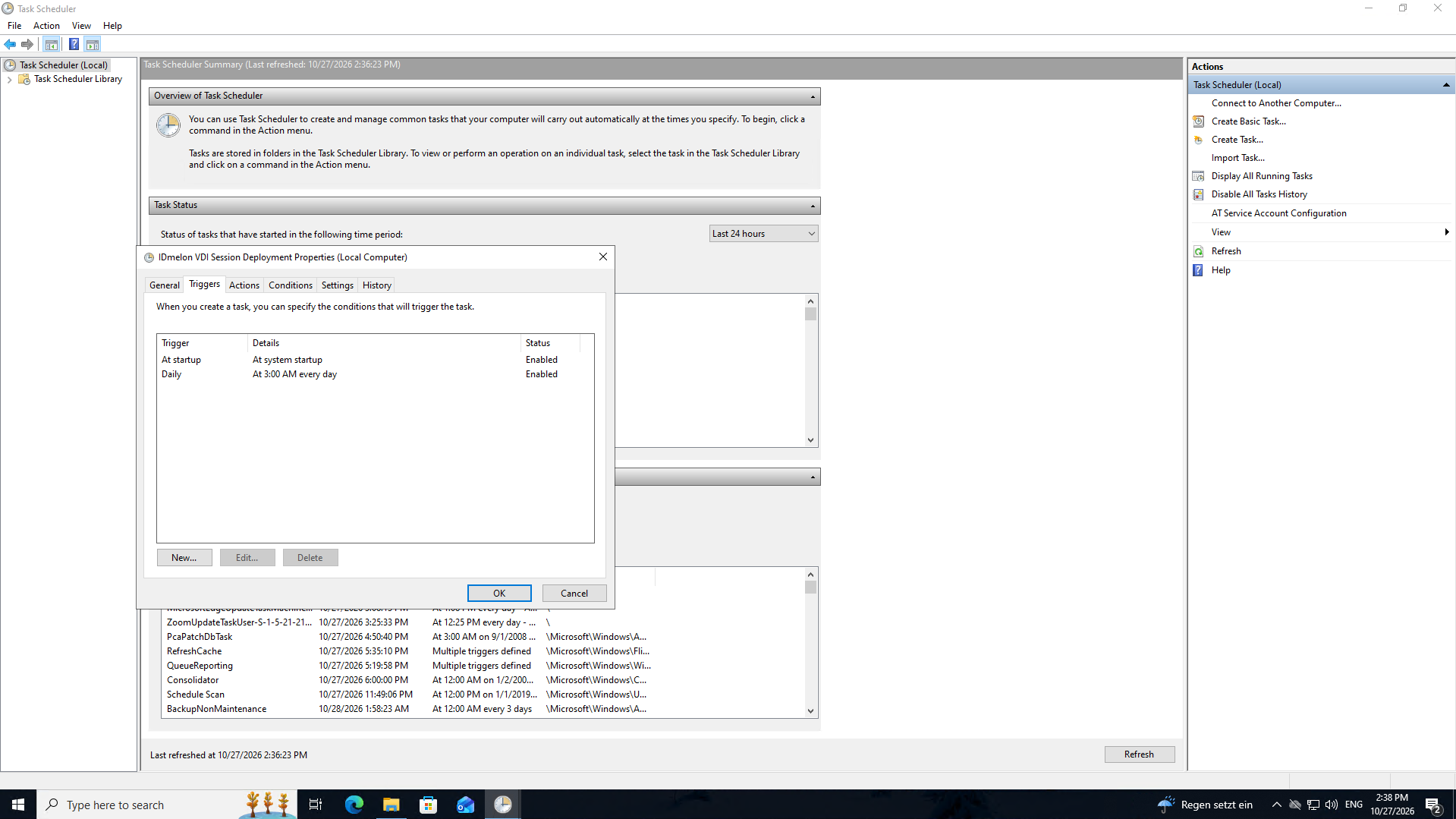Click the Help icon in Actions pane
This screenshot has height=819, width=1456.
pos(1199,270)
